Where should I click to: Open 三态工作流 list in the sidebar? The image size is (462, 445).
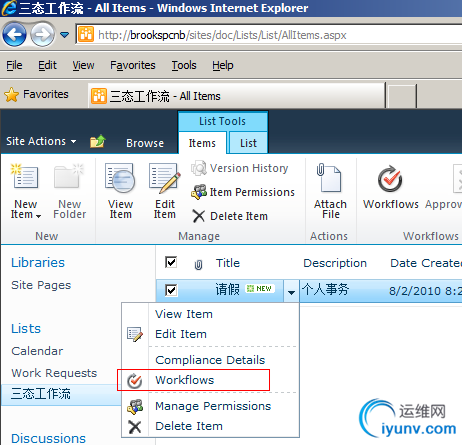coord(40,394)
